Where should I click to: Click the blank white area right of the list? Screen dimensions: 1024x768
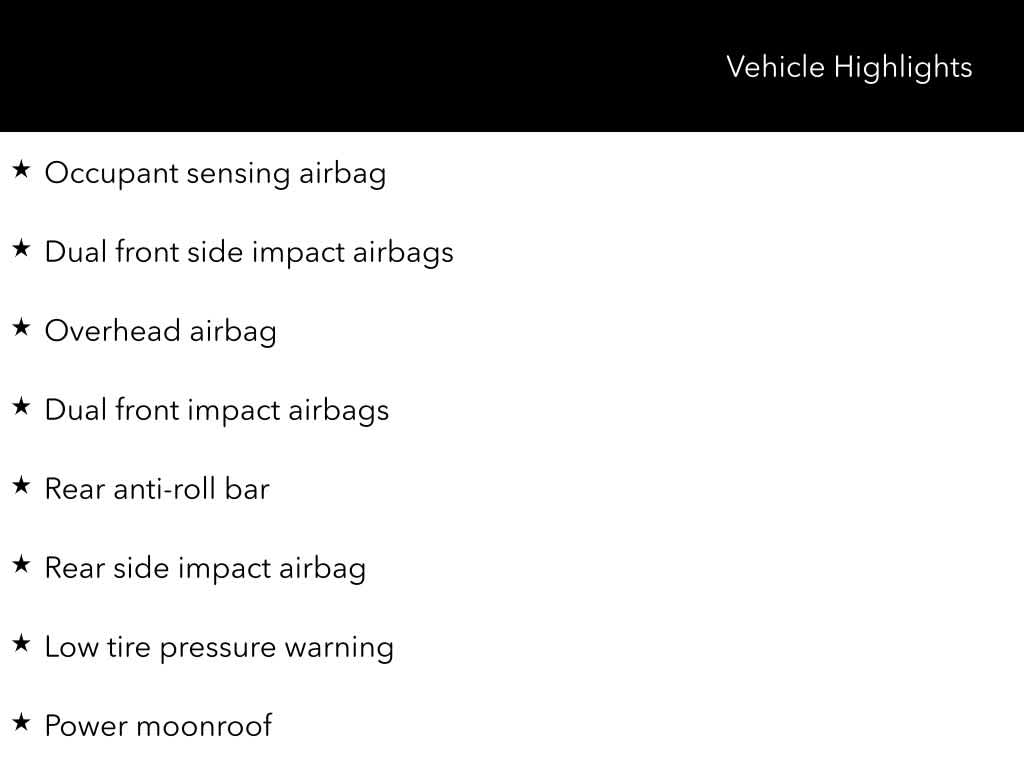(750, 450)
